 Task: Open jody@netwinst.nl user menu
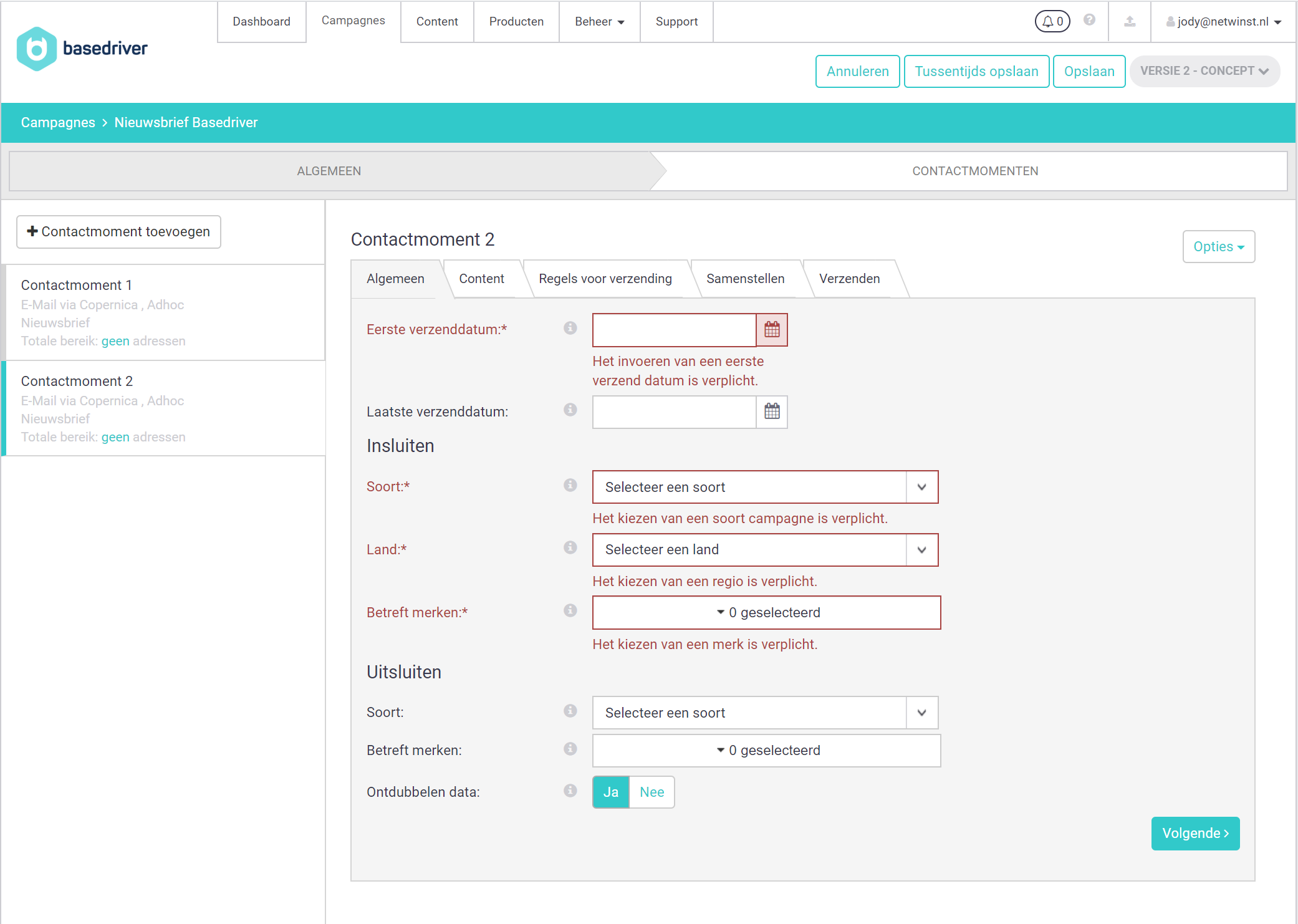[x=1223, y=22]
